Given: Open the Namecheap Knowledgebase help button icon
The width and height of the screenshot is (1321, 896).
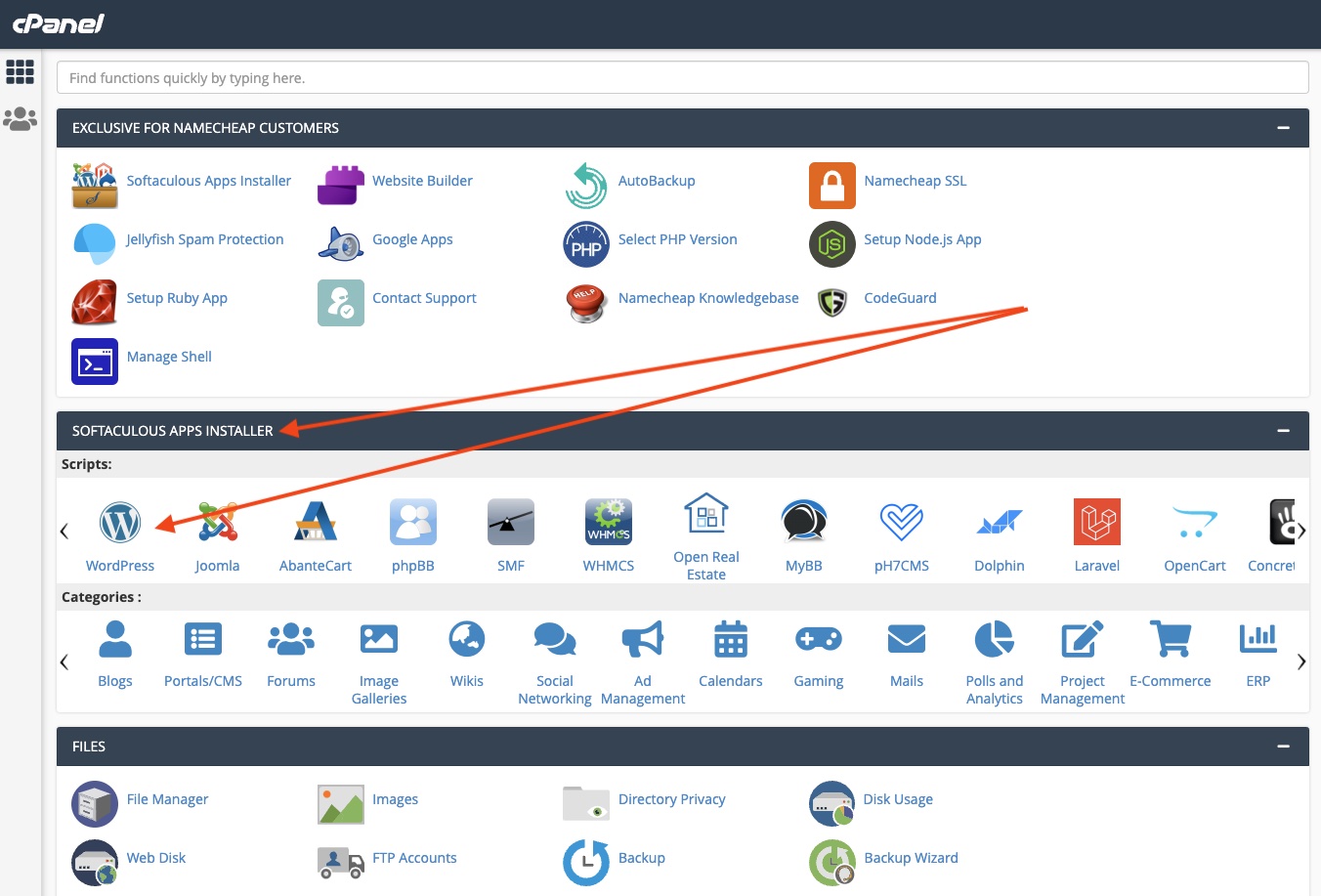Looking at the screenshot, I should [x=586, y=303].
